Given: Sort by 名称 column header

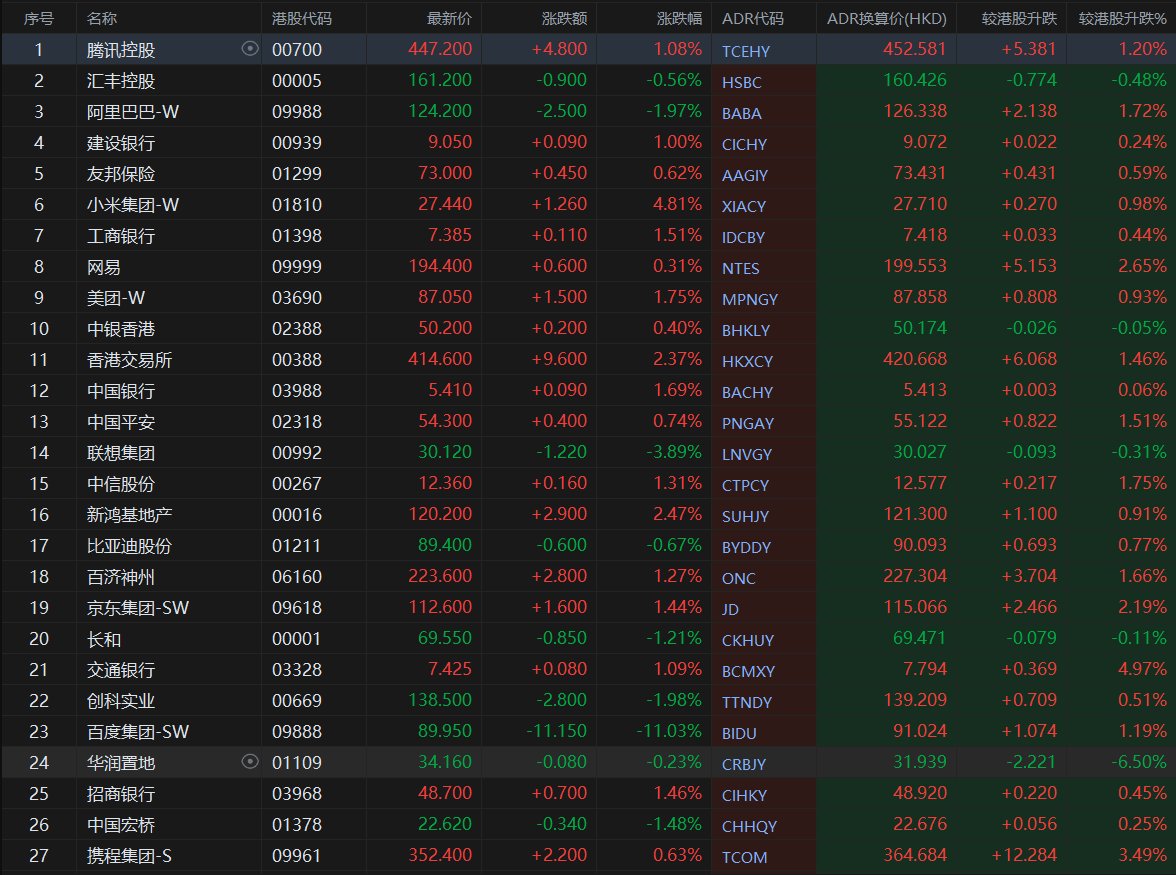Looking at the screenshot, I should coord(102,19).
